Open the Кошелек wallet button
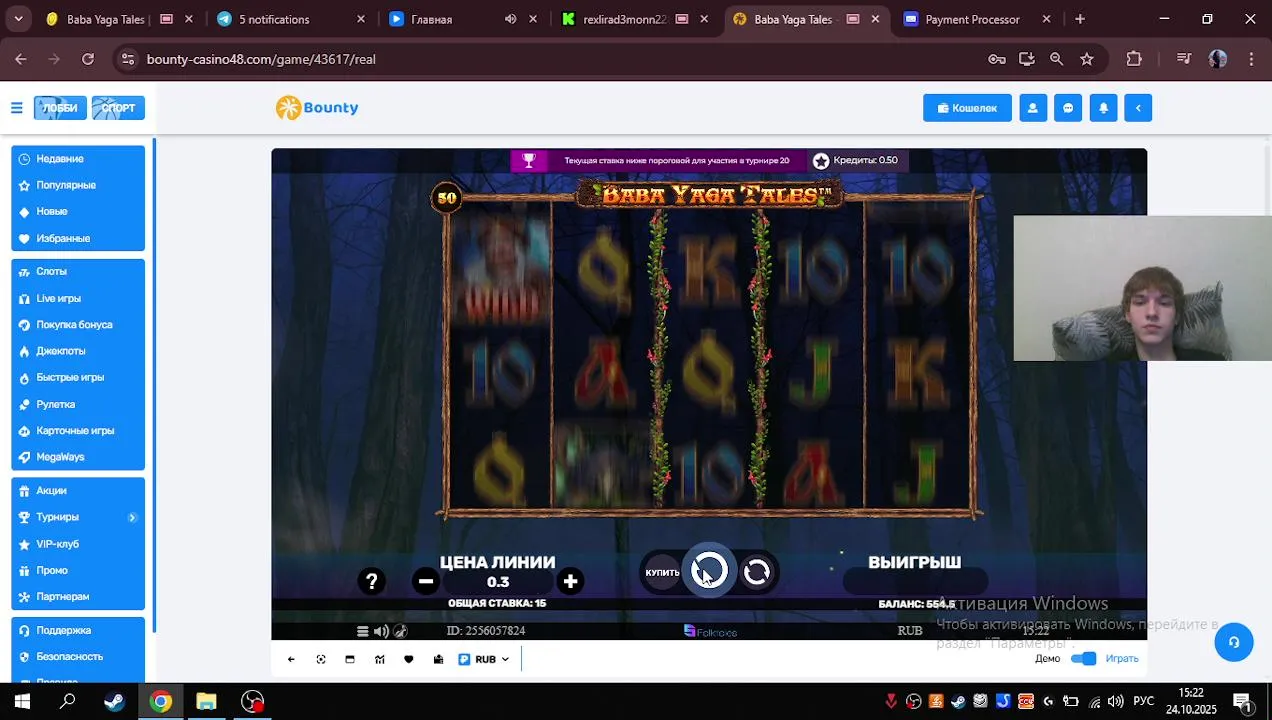 click(x=967, y=108)
